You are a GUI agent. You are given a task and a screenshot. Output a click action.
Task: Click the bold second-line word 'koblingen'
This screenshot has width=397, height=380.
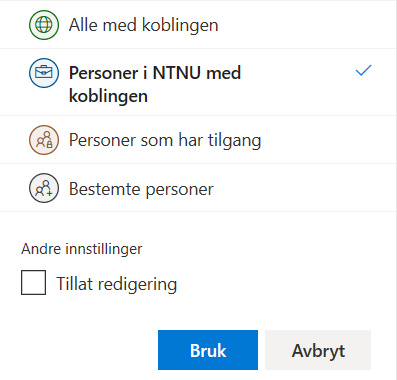click(x=108, y=96)
